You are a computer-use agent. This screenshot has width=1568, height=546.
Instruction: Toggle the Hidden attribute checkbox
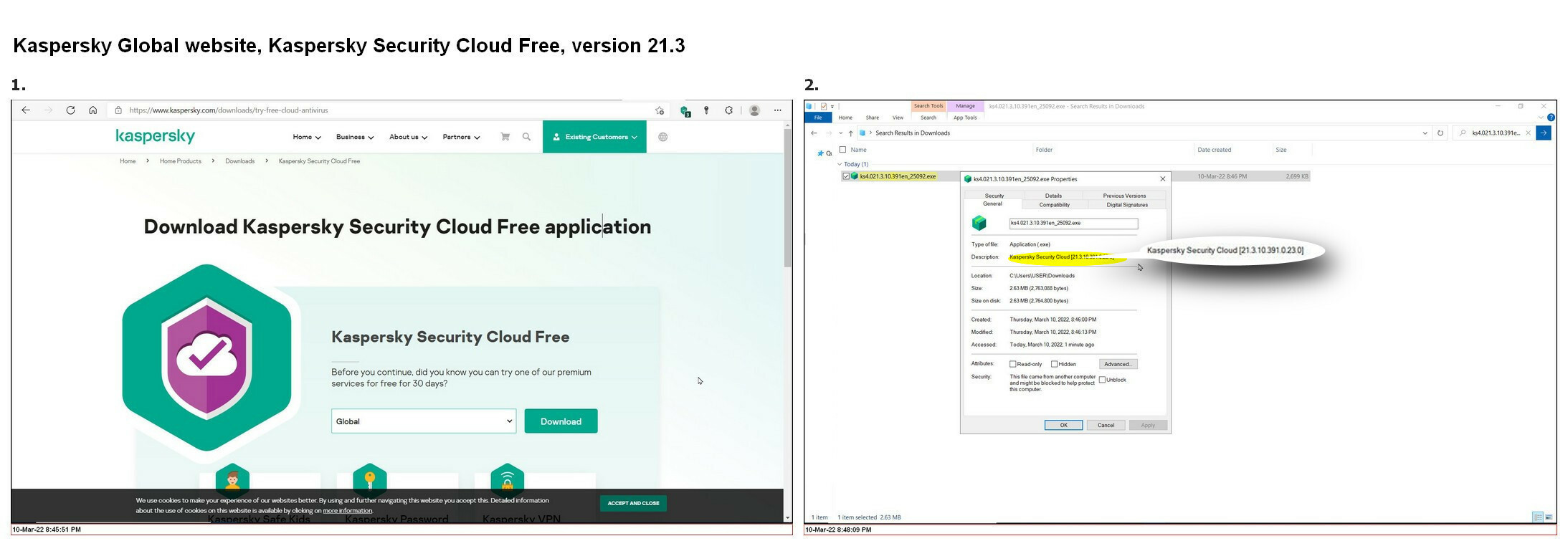[x=1054, y=364]
